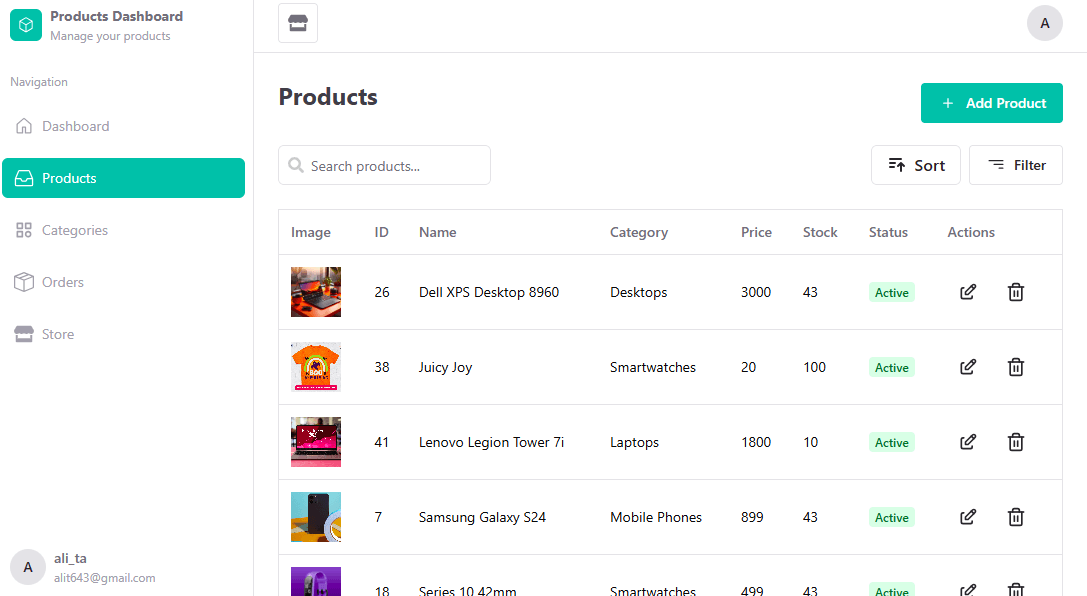1087x596 pixels.
Task: Go to Categories in the sidebar
Action: [x=123, y=230]
